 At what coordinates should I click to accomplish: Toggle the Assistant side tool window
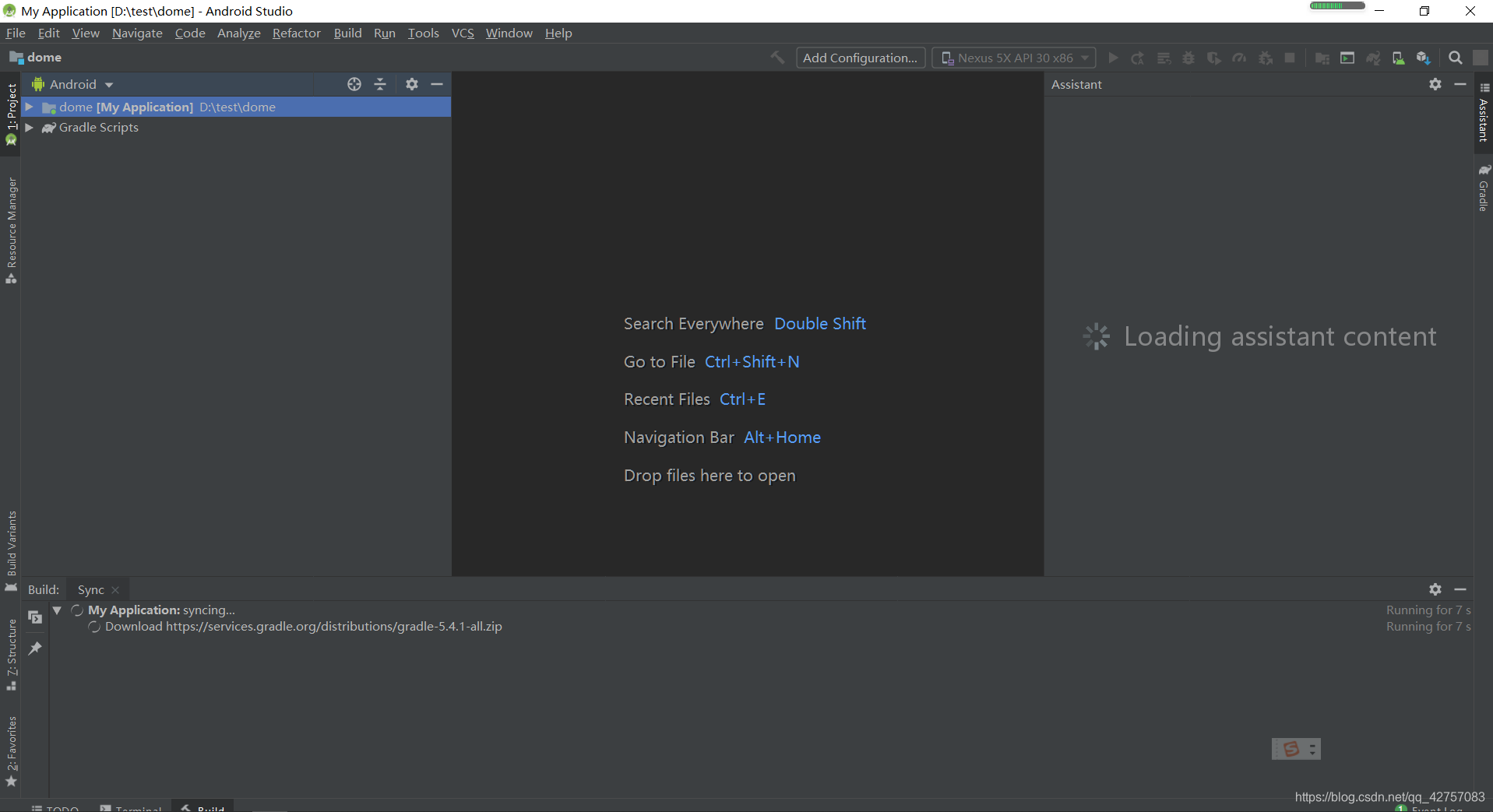1484,112
